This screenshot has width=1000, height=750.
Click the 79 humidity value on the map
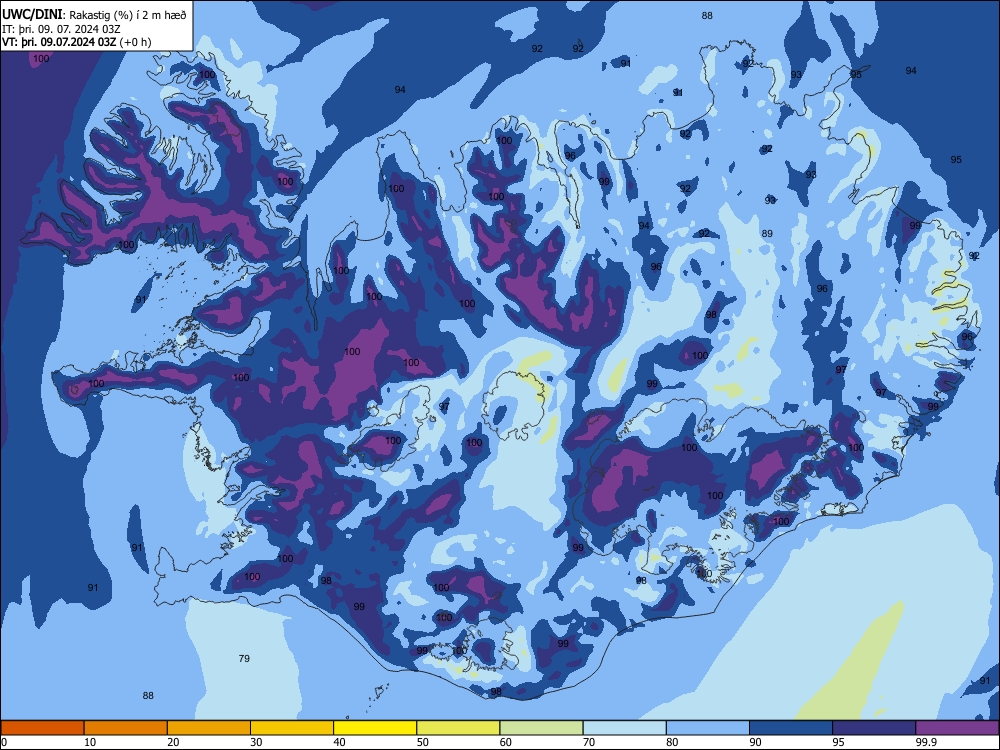pos(244,658)
